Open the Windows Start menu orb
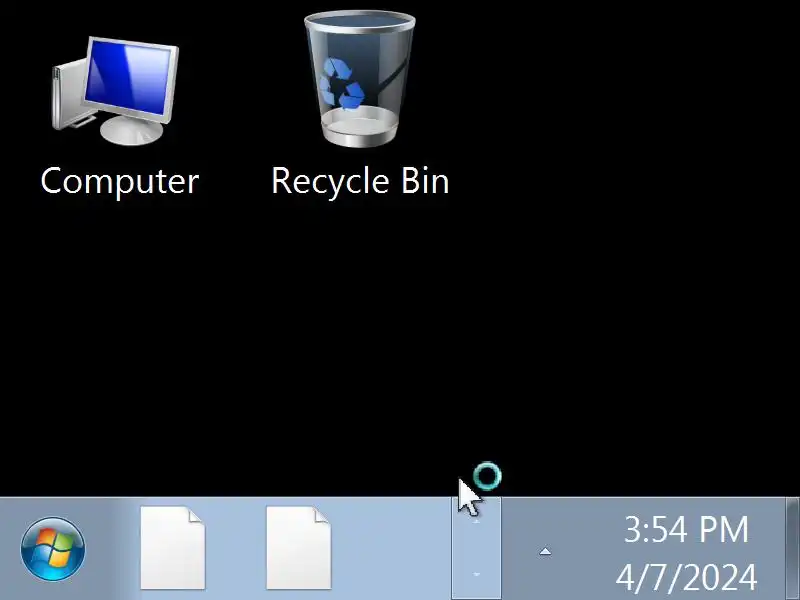This screenshot has width=800, height=600. coord(53,549)
